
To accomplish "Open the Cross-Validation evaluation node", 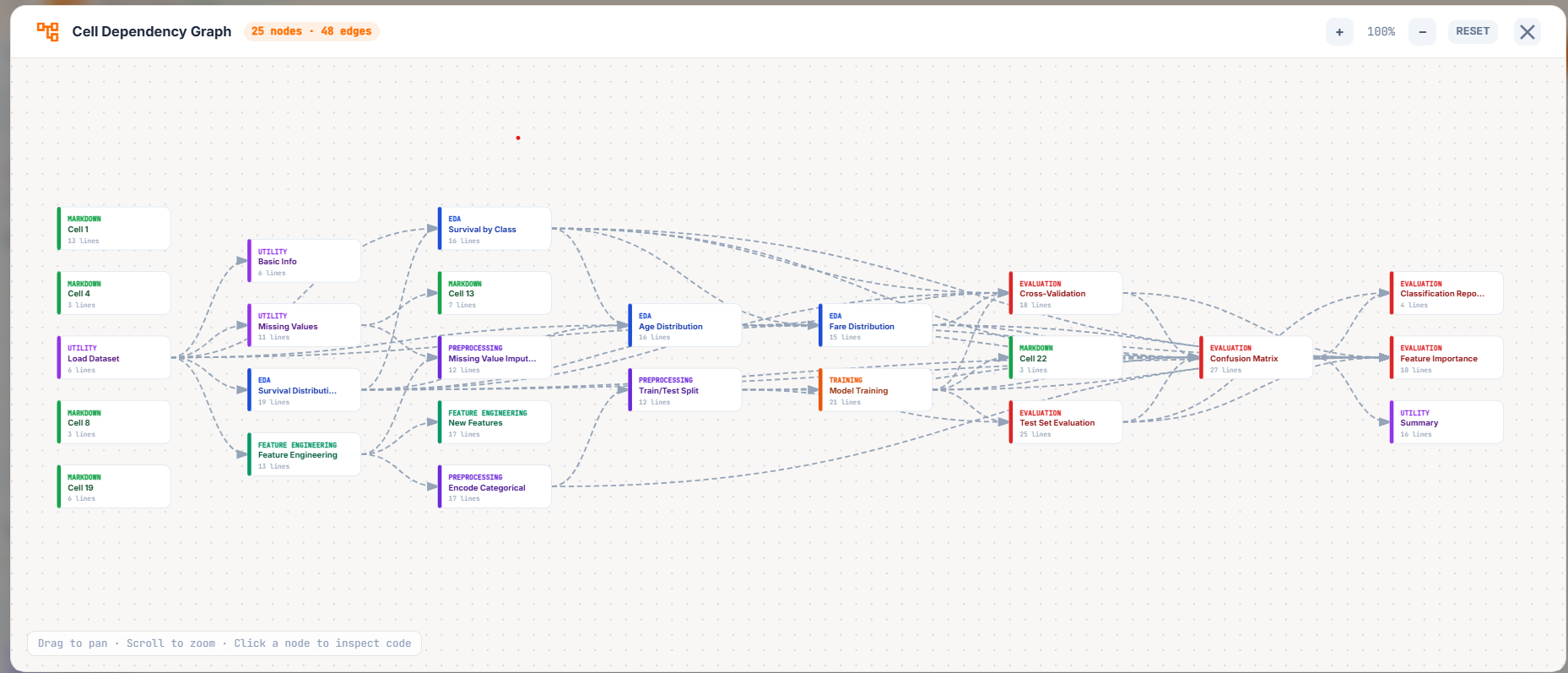I will click(x=1066, y=293).
